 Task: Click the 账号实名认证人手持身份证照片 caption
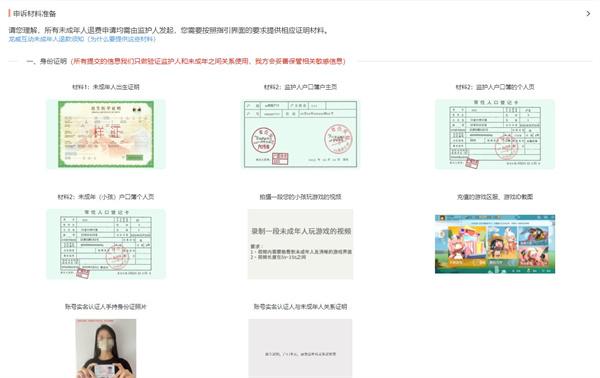pyautogui.click(x=106, y=307)
